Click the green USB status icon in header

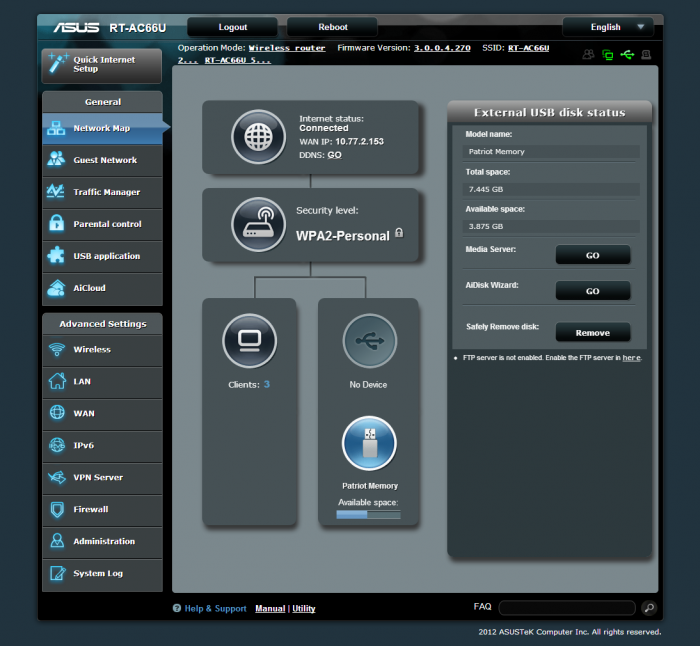pyautogui.click(x=627, y=54)
